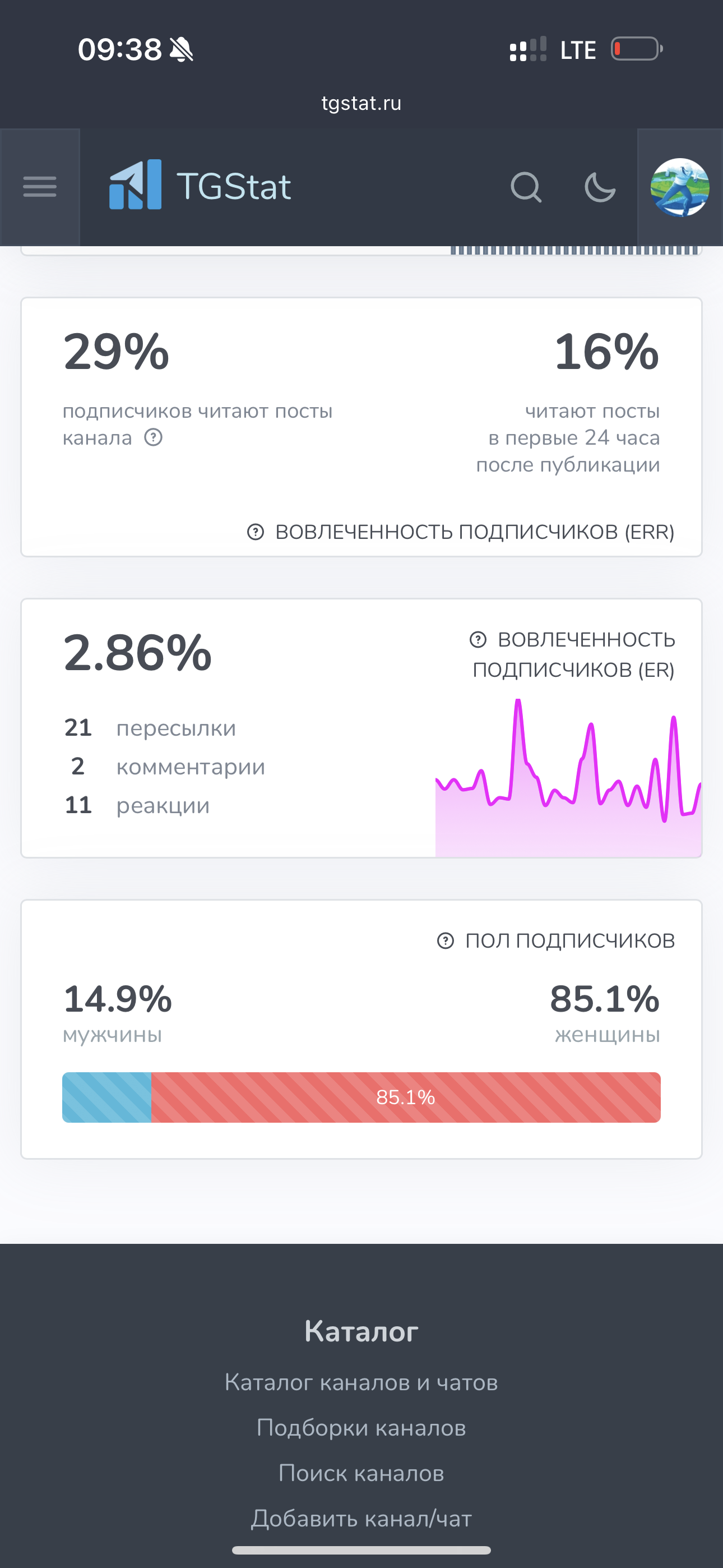Click the 'Вовлеченность подписчиков (ERR)' heading

point(475,532)
